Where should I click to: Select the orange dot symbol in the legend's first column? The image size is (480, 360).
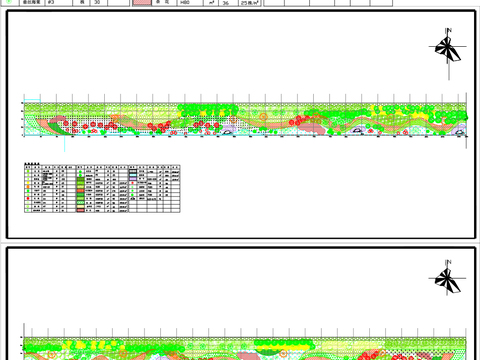(28, 187)
